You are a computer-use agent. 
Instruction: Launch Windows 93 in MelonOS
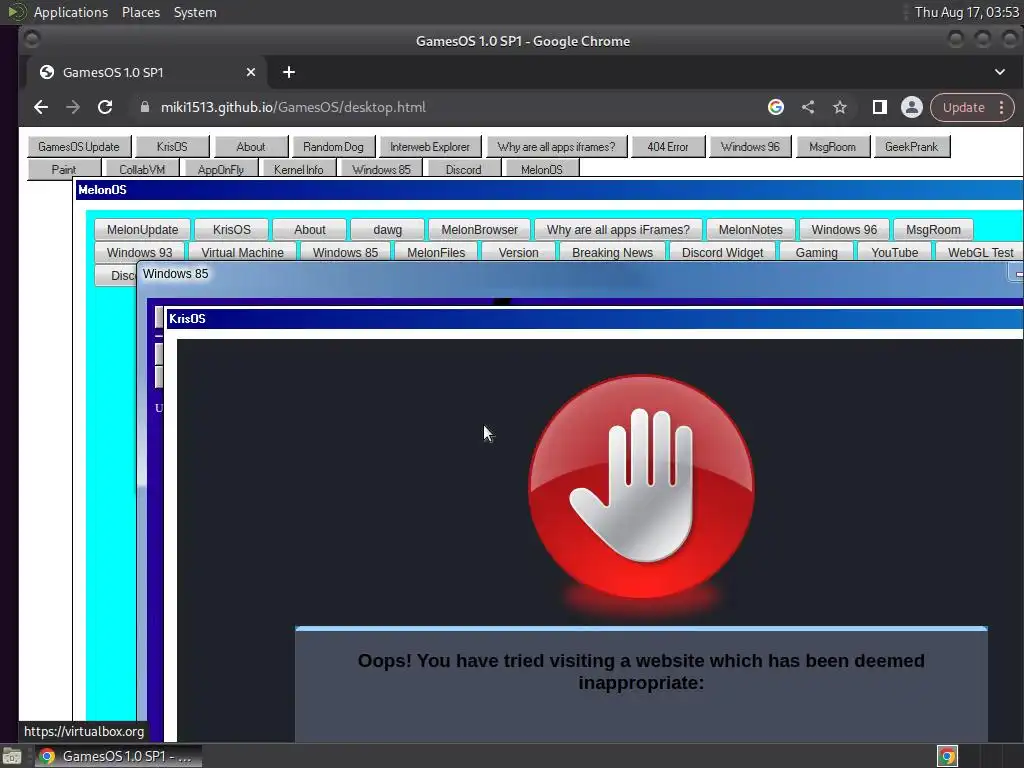pyautogui.click(x=140, y=252)
